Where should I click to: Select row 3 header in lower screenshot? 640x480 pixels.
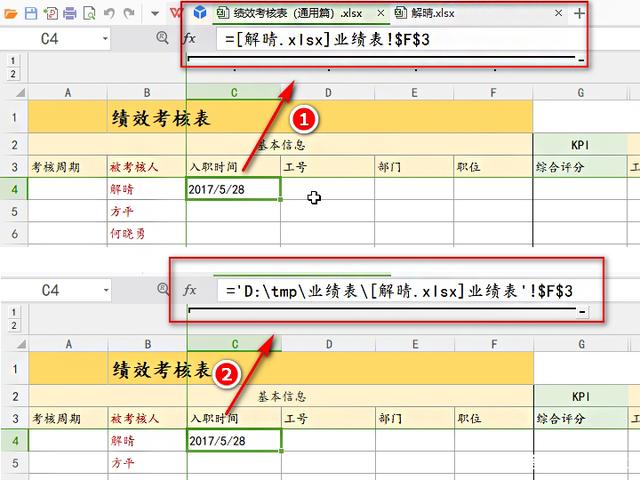coord(15,418)
